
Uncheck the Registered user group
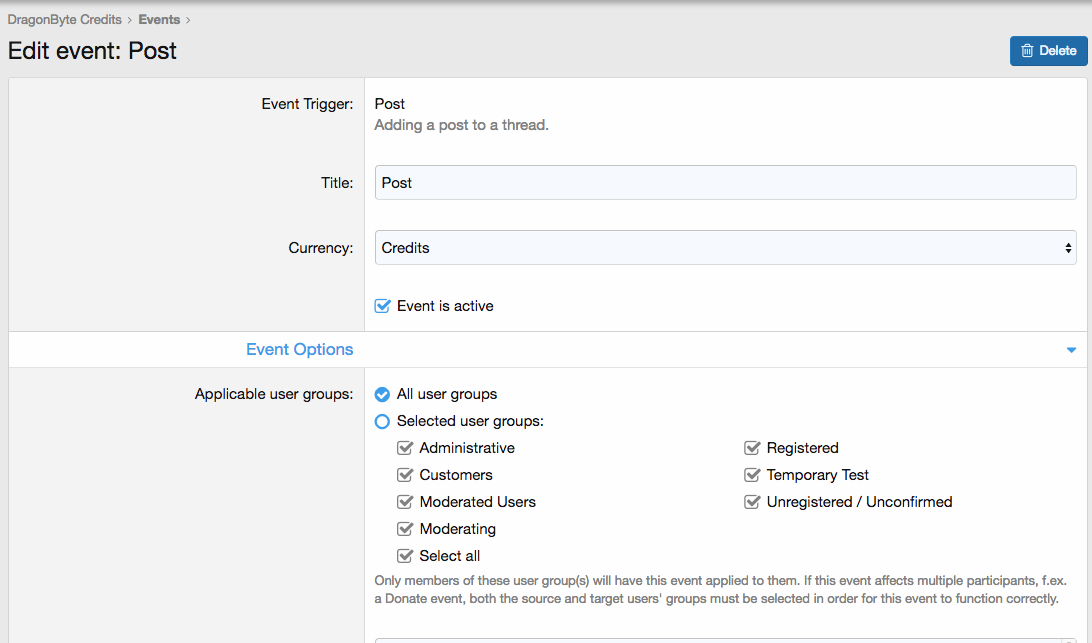752,448
